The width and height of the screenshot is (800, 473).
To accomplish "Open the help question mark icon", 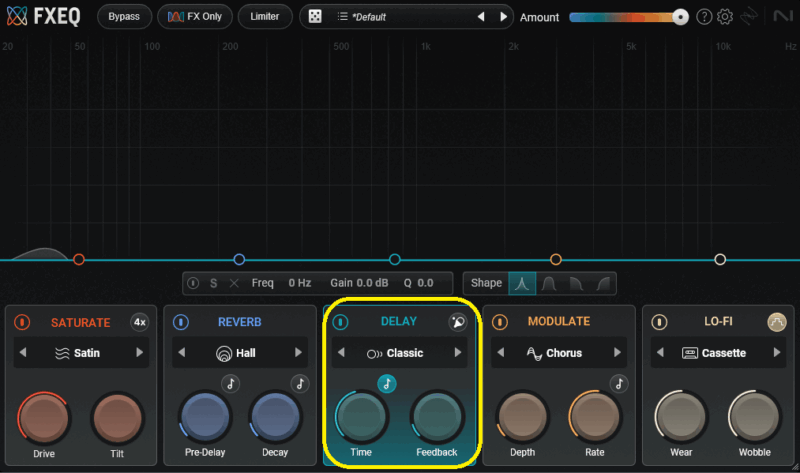I will tap(704, 17).
